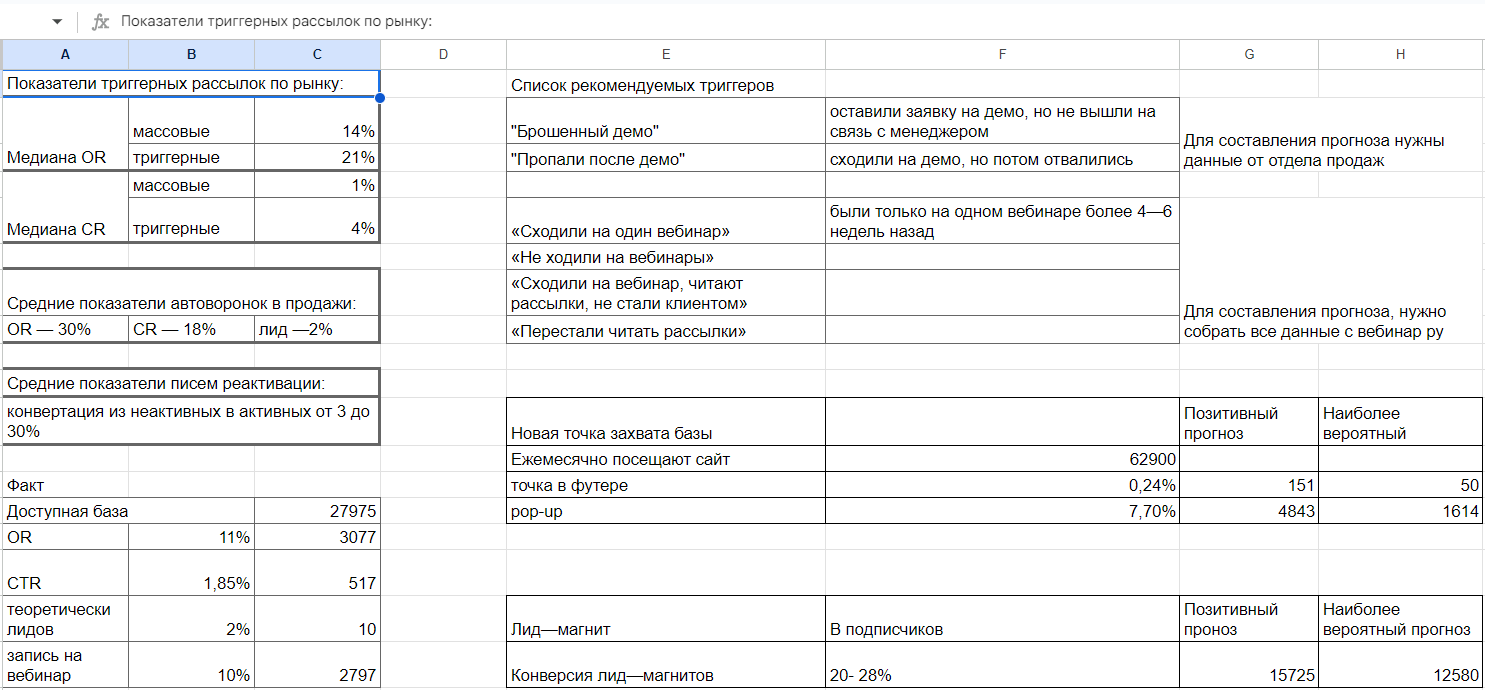Open the name box dropdown arrow
This screenshot has width=1485, height=690.
pos(57,21)
